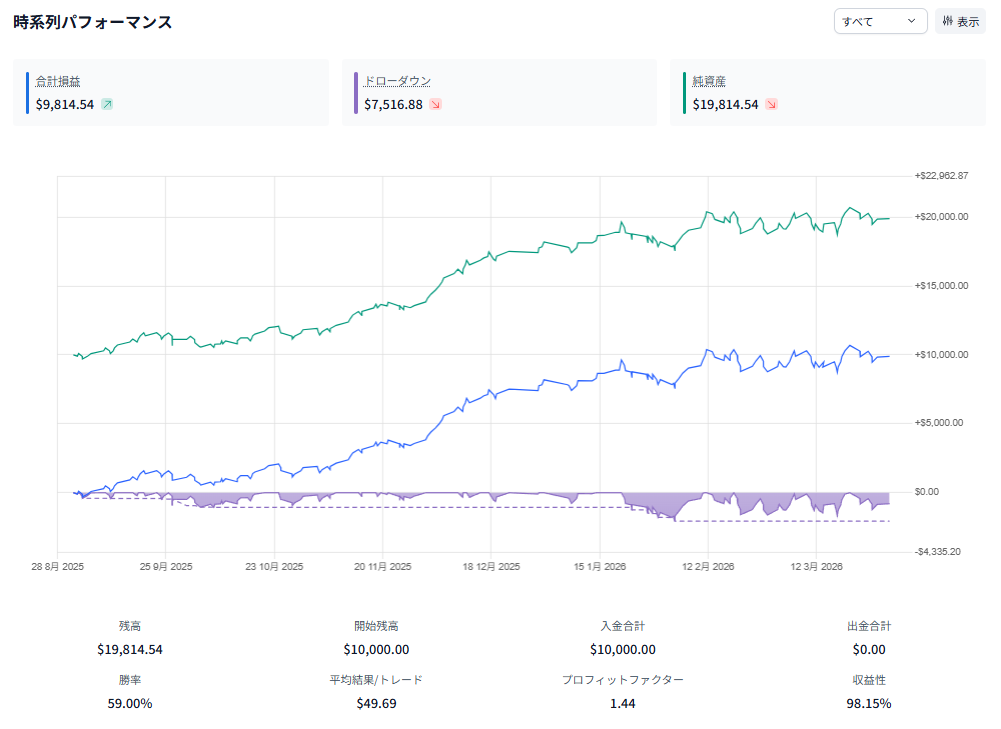Click the 15 1月 2026 x-axis date label

[x=599, y=567]
